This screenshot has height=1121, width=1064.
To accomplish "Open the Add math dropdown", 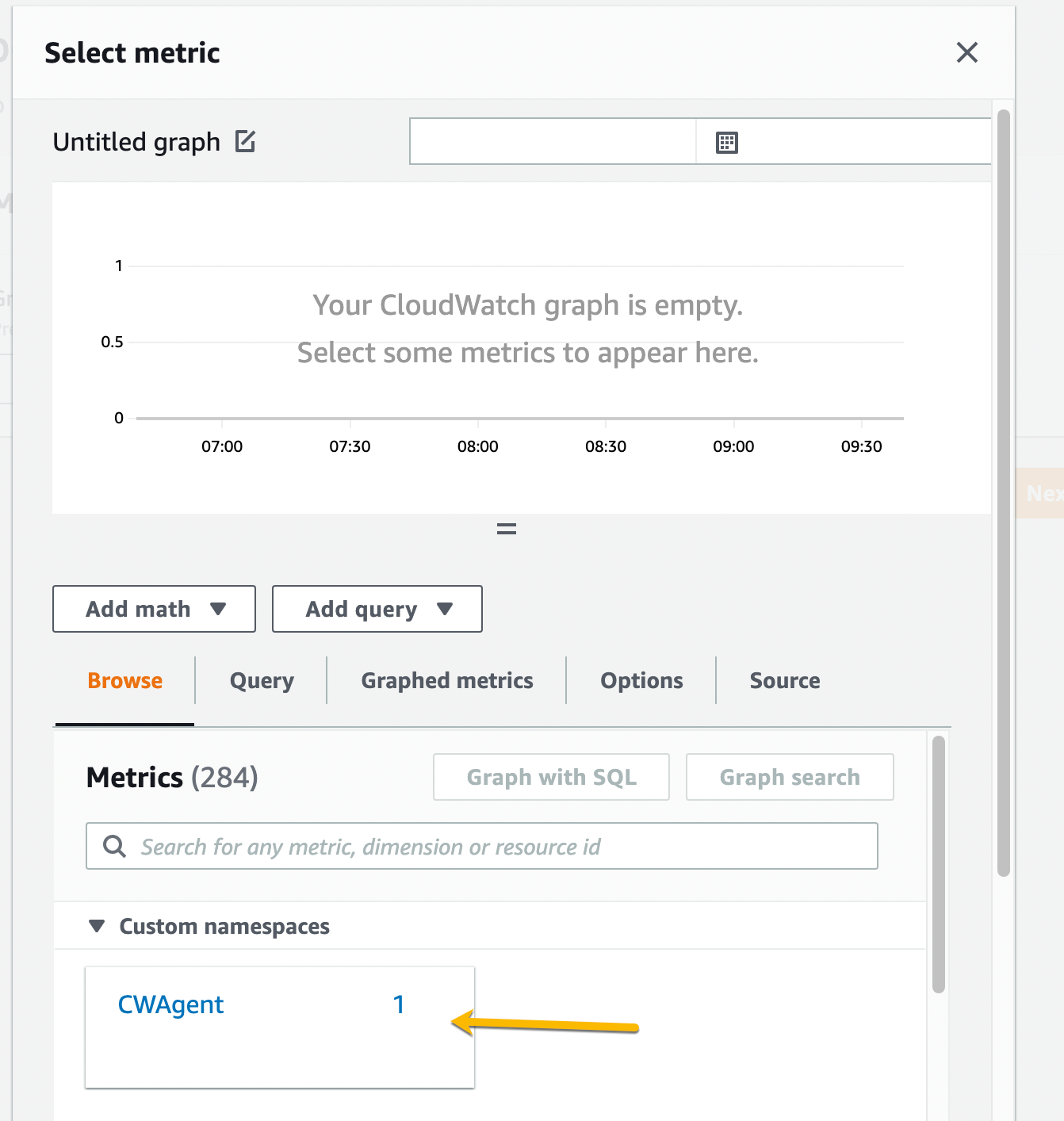I will (153, 609).
